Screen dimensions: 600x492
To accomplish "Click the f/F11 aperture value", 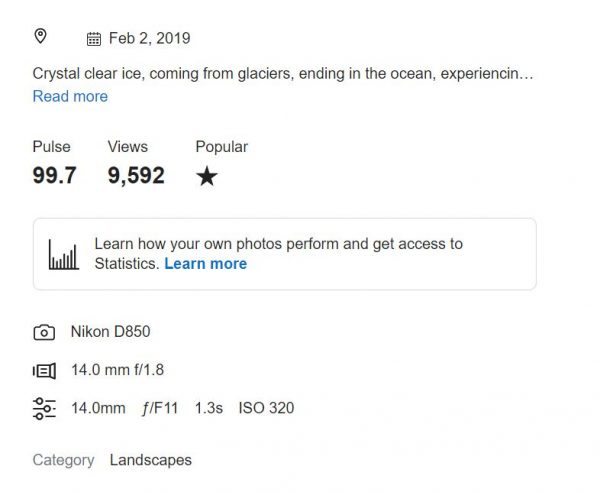I will (160, 409).
